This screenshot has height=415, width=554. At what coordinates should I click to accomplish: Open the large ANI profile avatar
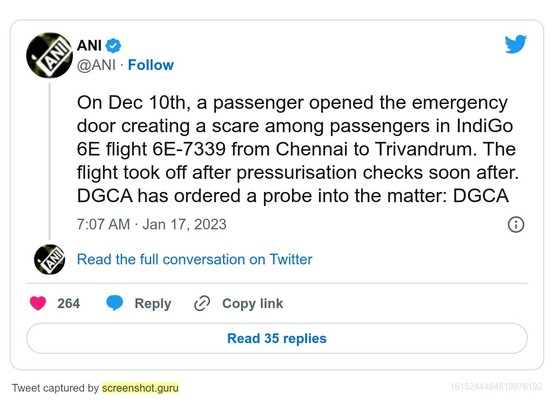(x=49, y=55)
